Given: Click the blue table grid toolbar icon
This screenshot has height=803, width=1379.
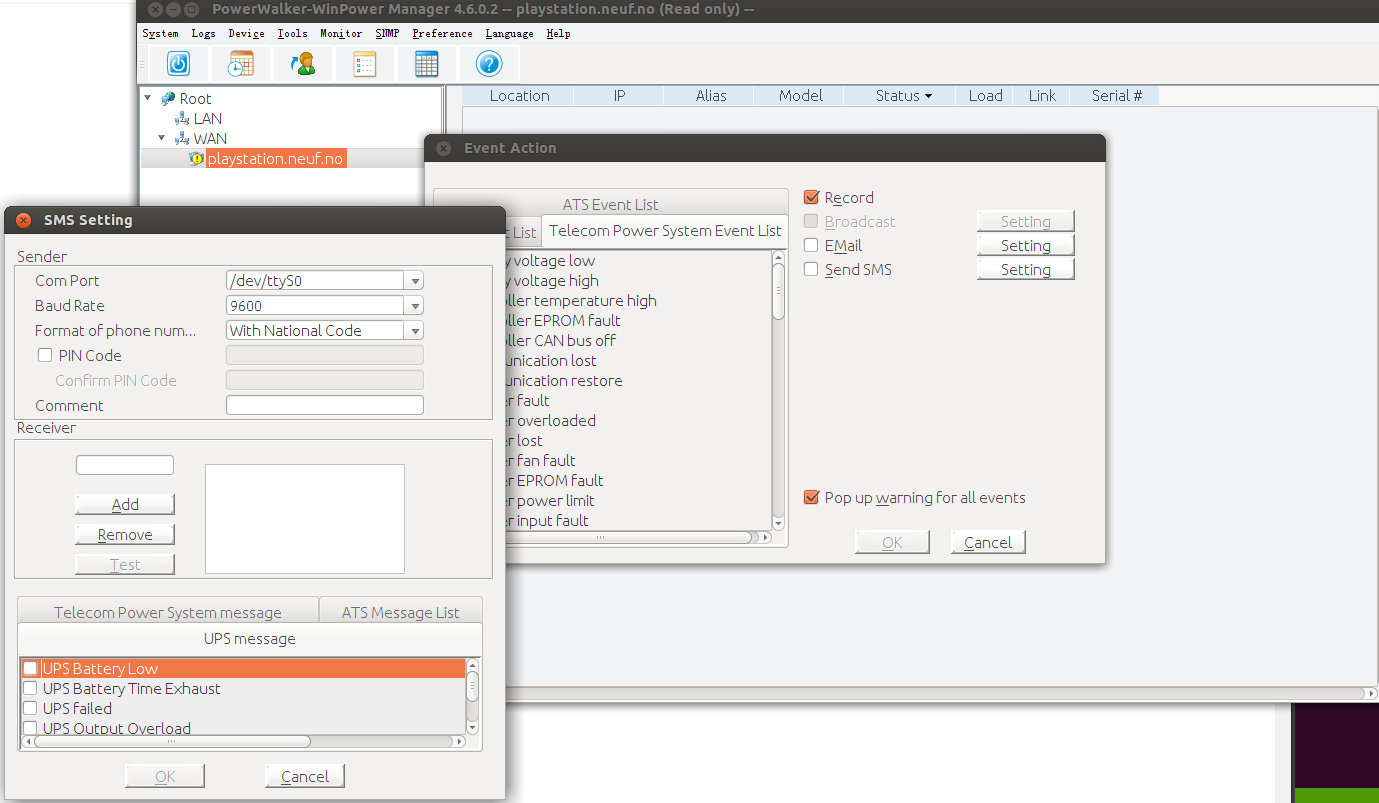Looking at the screenshot, I should (427, 64).
